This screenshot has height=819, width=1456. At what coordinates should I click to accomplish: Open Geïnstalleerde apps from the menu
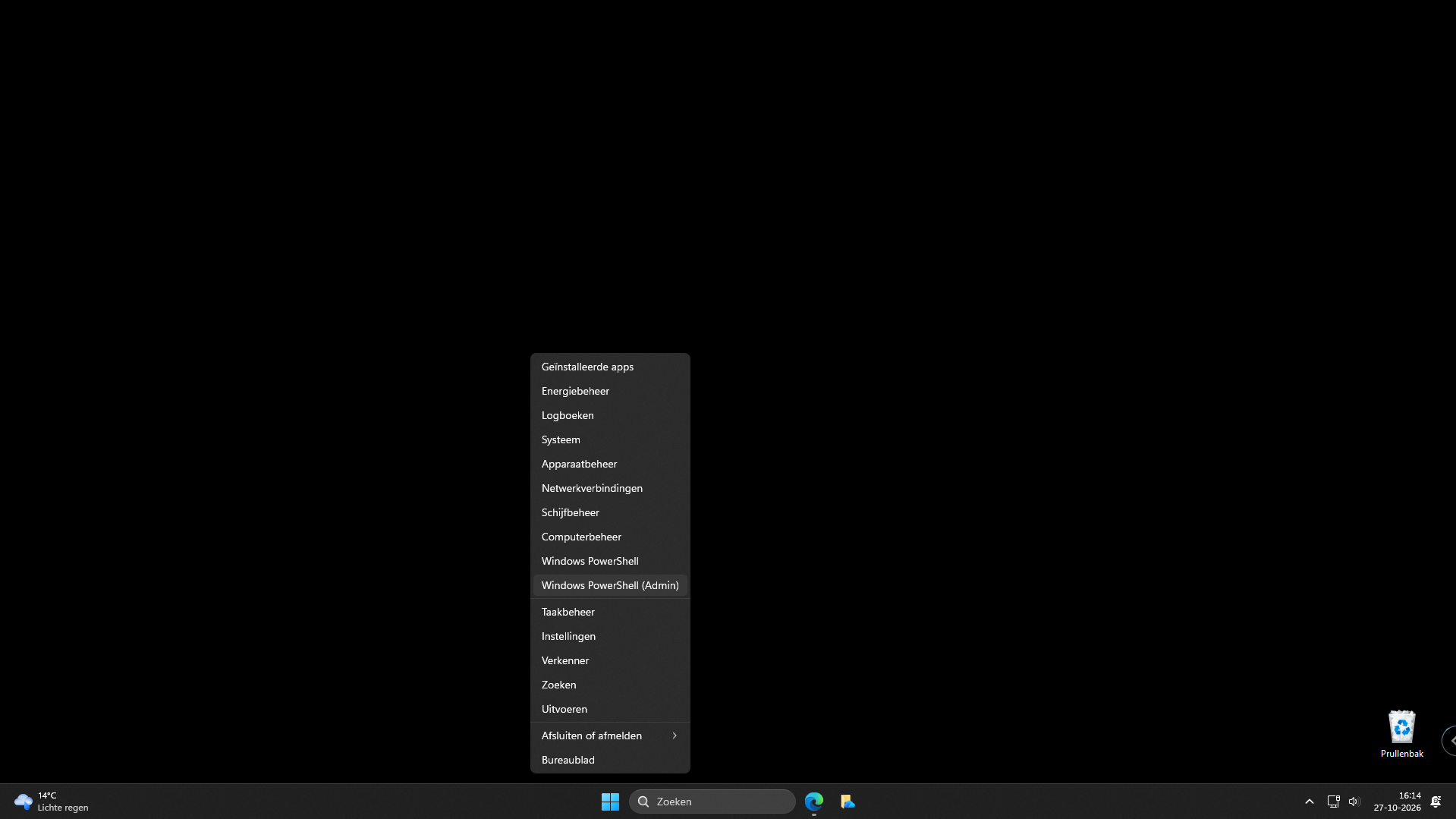[610, 367]
